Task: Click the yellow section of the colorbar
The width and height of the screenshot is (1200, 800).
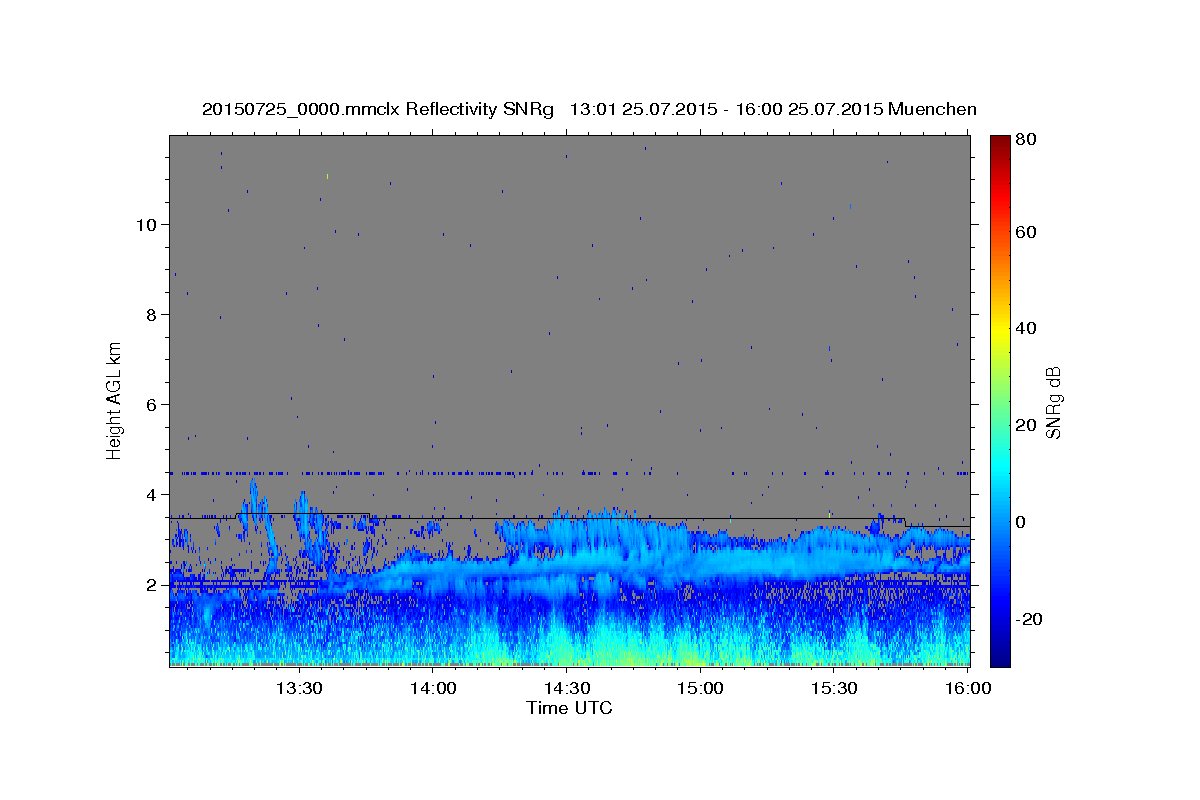Action: pos(1000,328)
